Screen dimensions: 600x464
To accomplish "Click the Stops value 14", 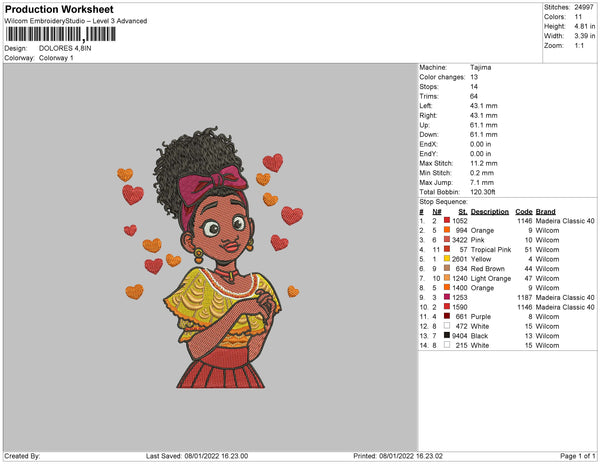I will (x=474, y=86).
